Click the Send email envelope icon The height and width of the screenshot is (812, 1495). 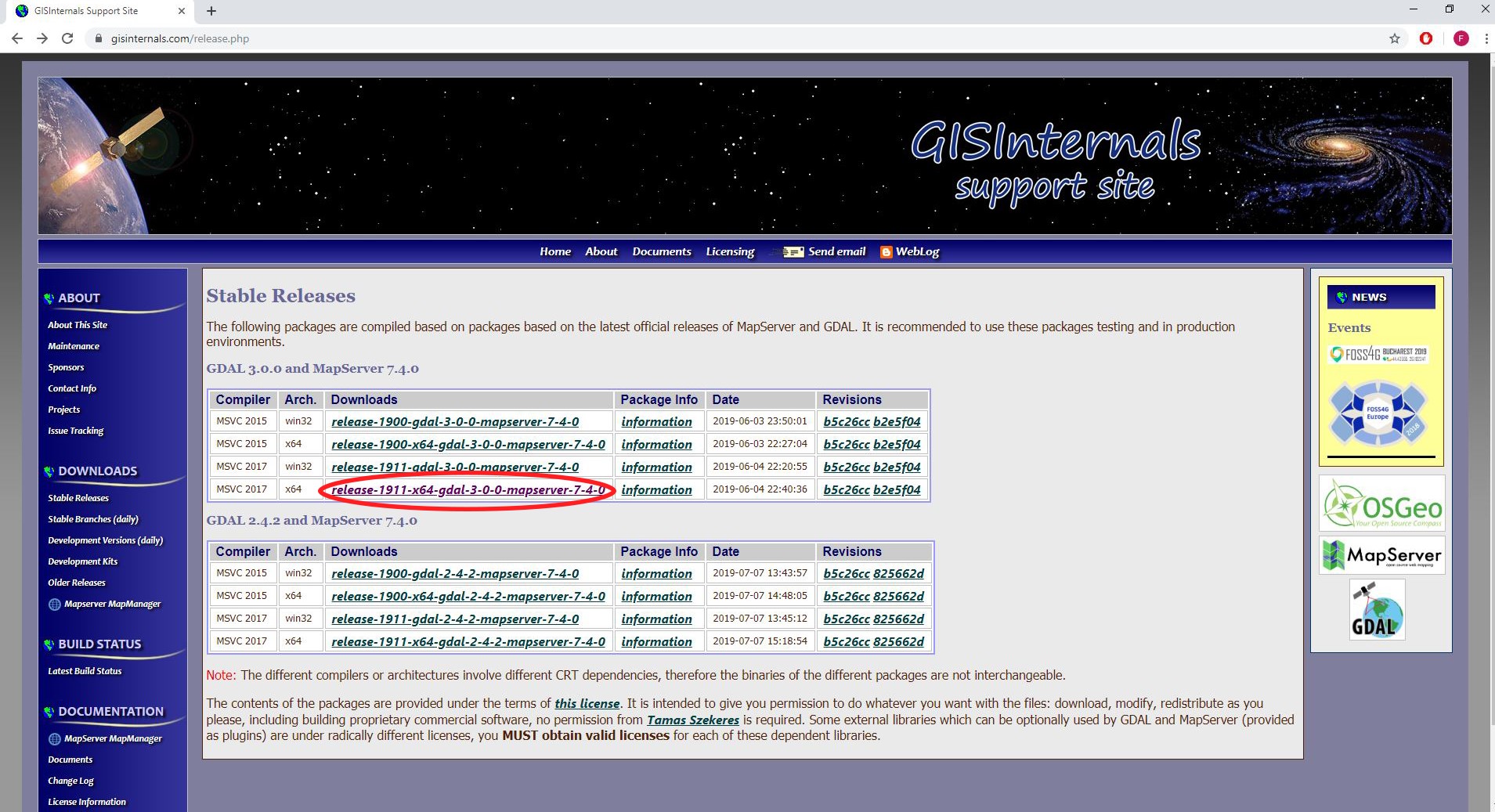pyautogui.click(x=793, y=252)
